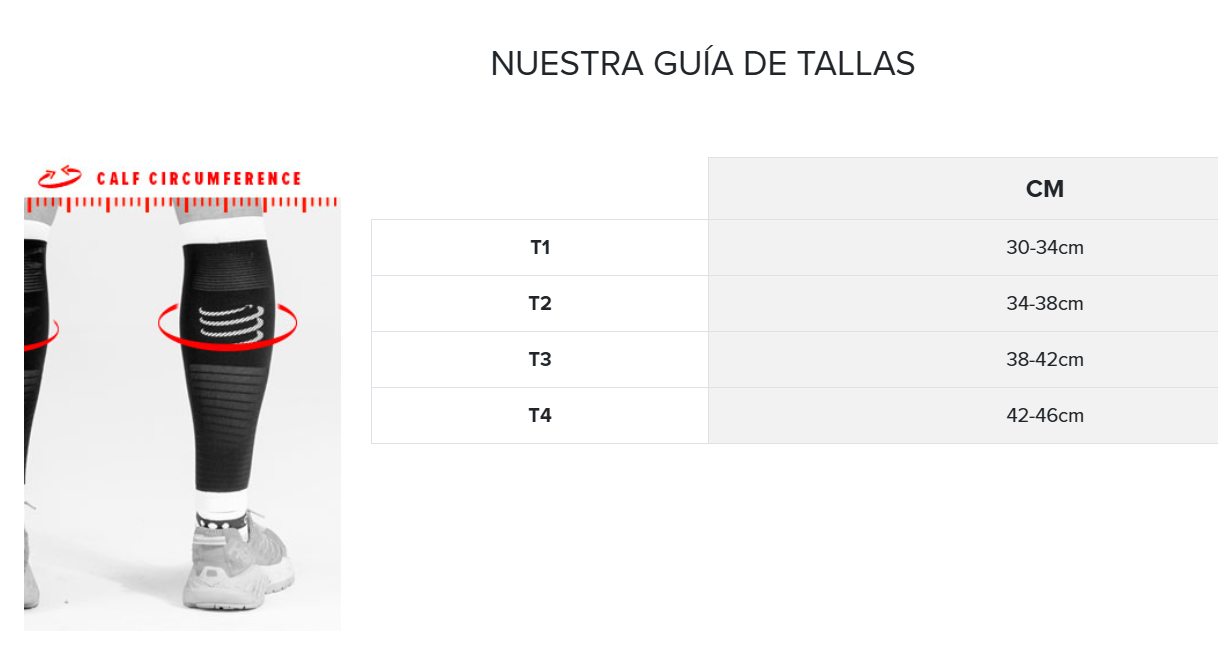Click the CALF CIRCUMFERENCE label
This screenshot has height=650, width=1218.
pos(199,179)
